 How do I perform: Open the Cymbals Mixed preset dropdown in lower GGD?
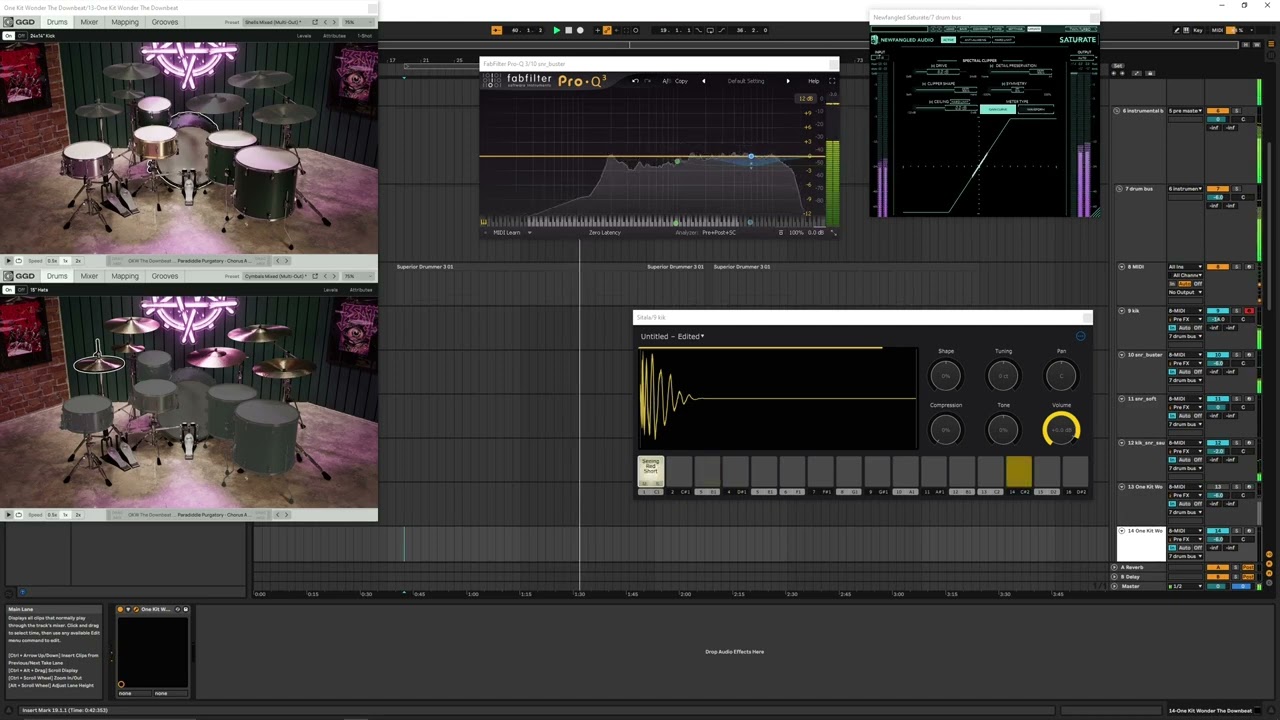[x=275, y=276]
